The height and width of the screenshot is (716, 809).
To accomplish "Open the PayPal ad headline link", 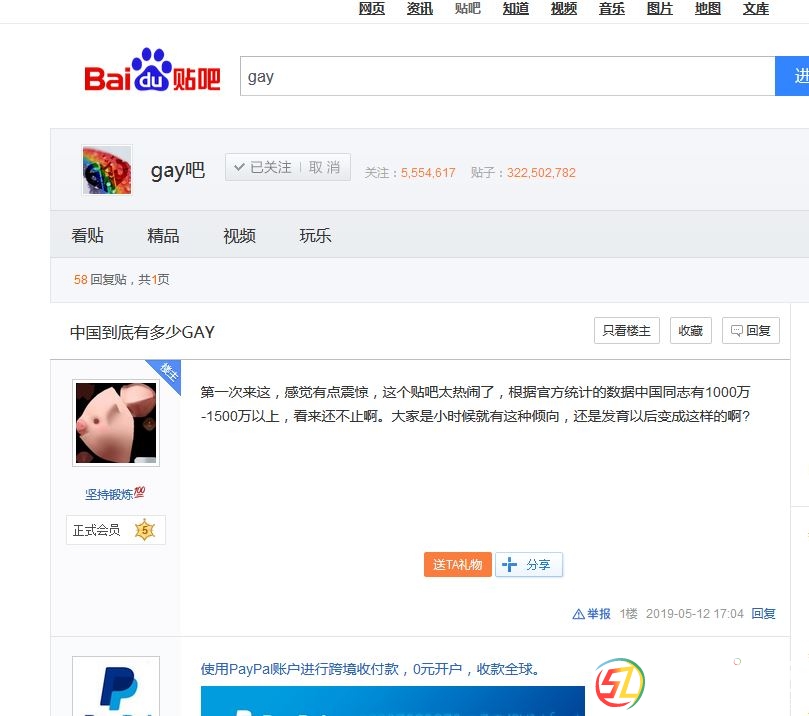I will (x=371, y=669).
